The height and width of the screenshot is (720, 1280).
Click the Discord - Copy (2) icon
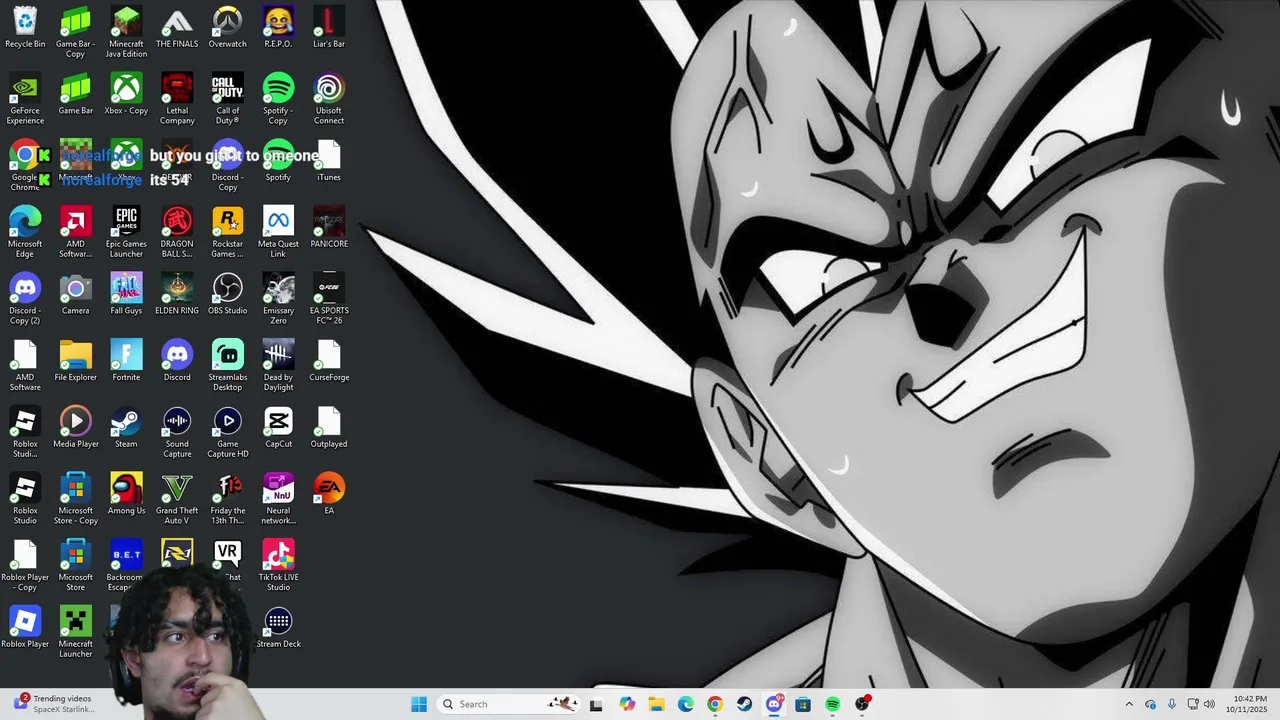[x=25, y=299]
